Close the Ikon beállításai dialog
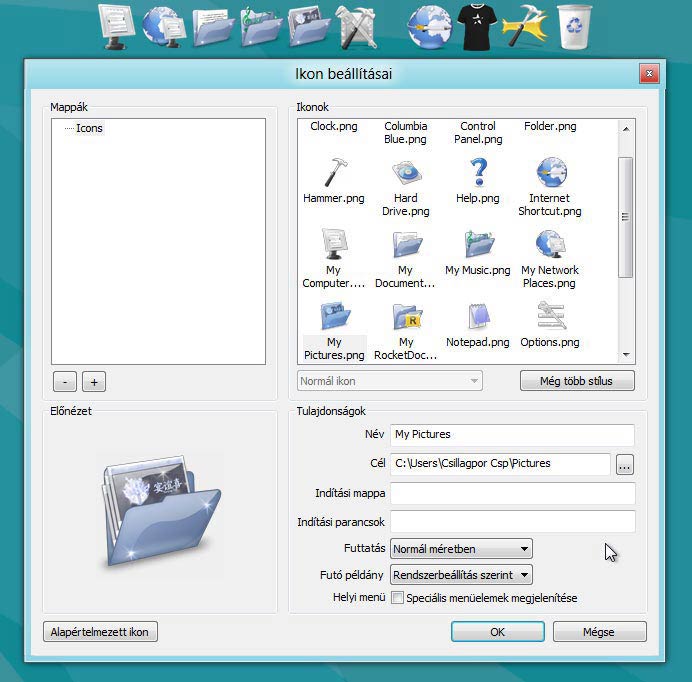 click(x=649, y=74)
